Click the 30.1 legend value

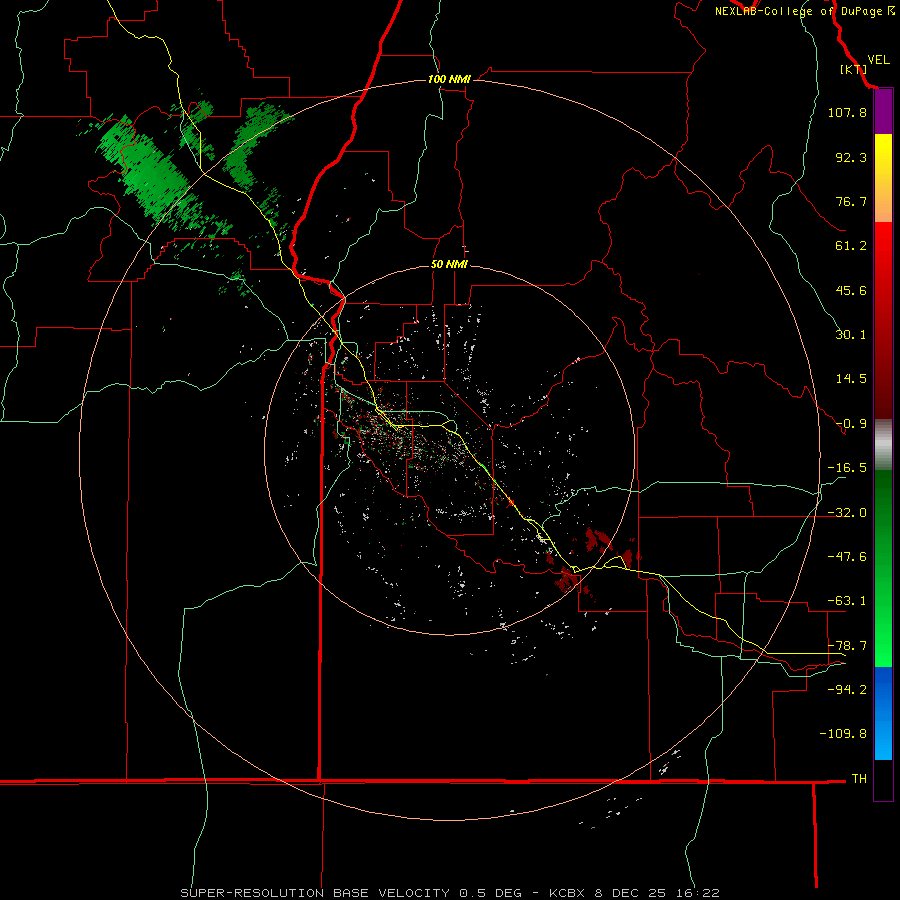click(x=851, y=335)
